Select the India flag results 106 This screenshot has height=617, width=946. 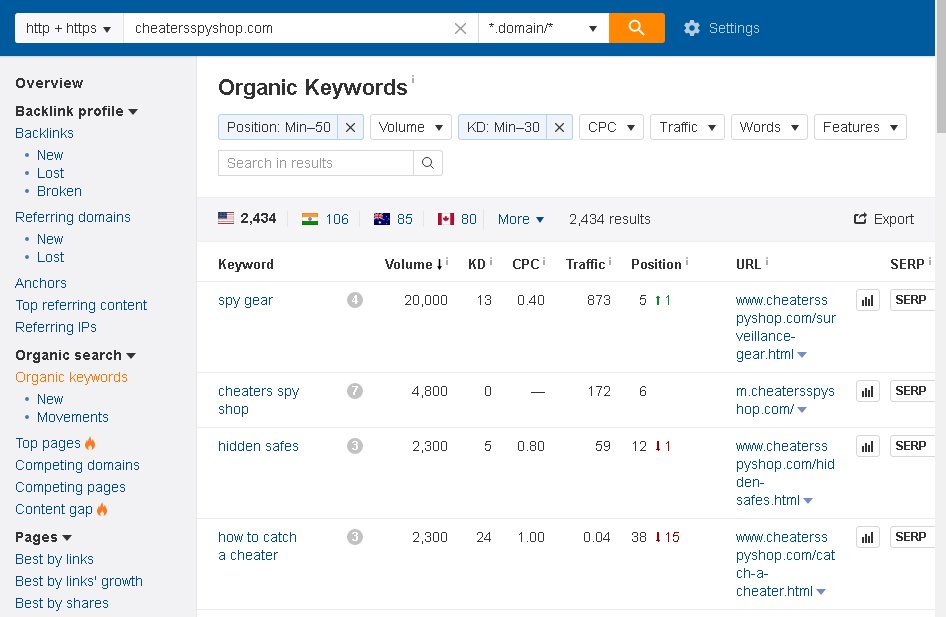coord(325,219)
